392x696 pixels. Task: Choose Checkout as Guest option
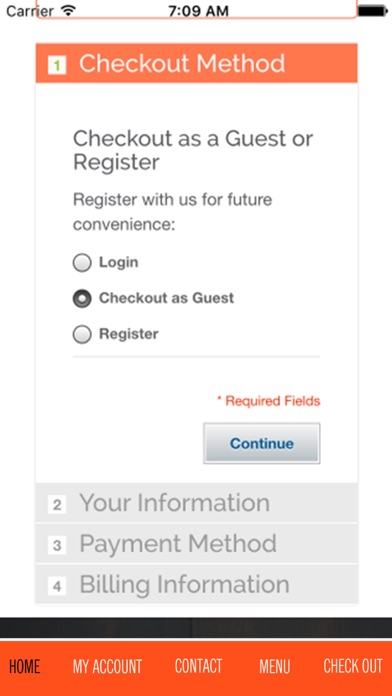pos(82,298)
